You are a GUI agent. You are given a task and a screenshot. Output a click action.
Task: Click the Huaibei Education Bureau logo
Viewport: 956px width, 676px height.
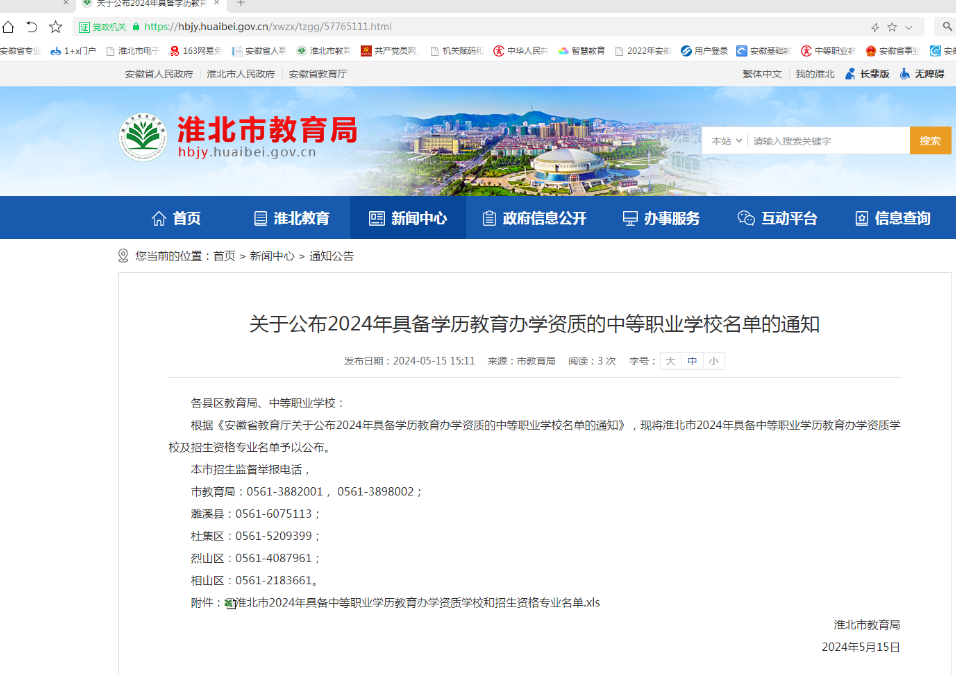click(143, 138)
